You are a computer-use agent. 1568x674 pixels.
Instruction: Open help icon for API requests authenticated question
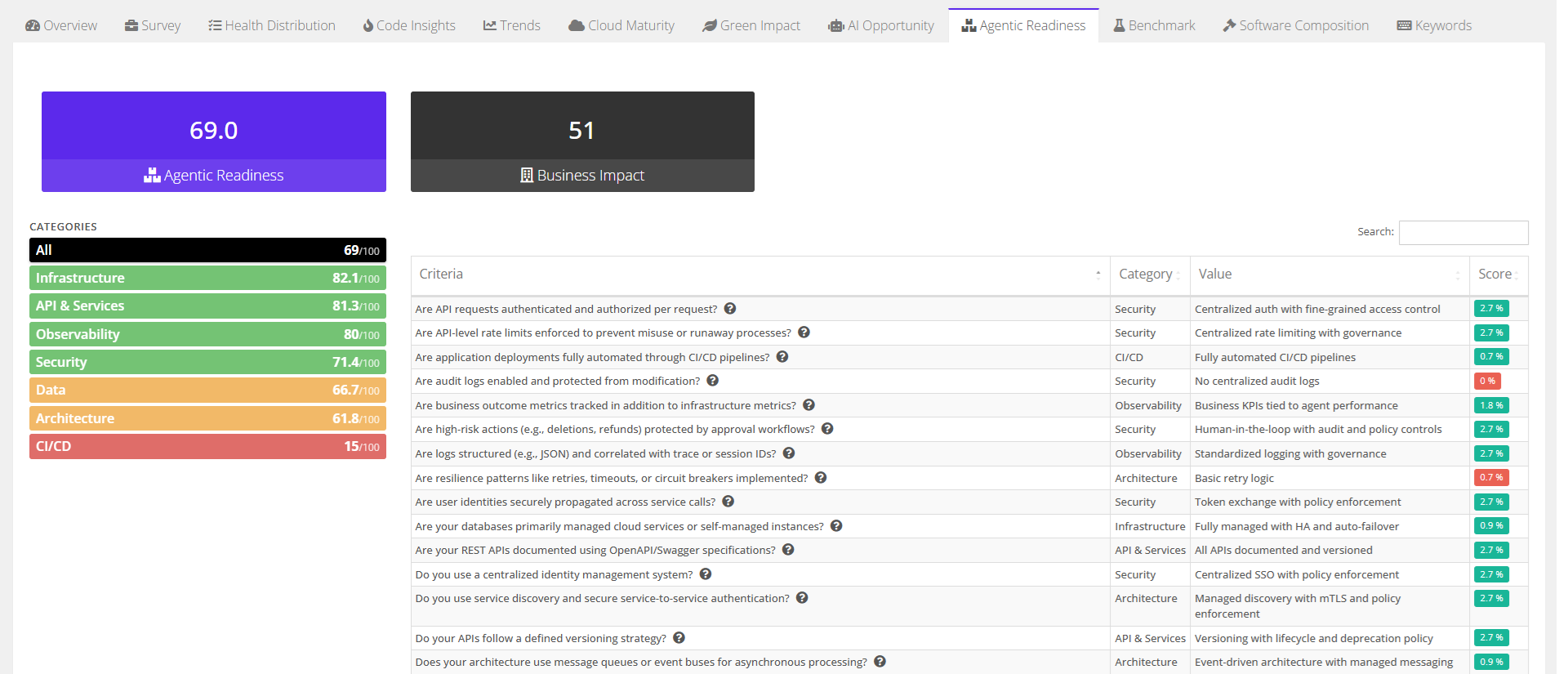pos(730,309)
